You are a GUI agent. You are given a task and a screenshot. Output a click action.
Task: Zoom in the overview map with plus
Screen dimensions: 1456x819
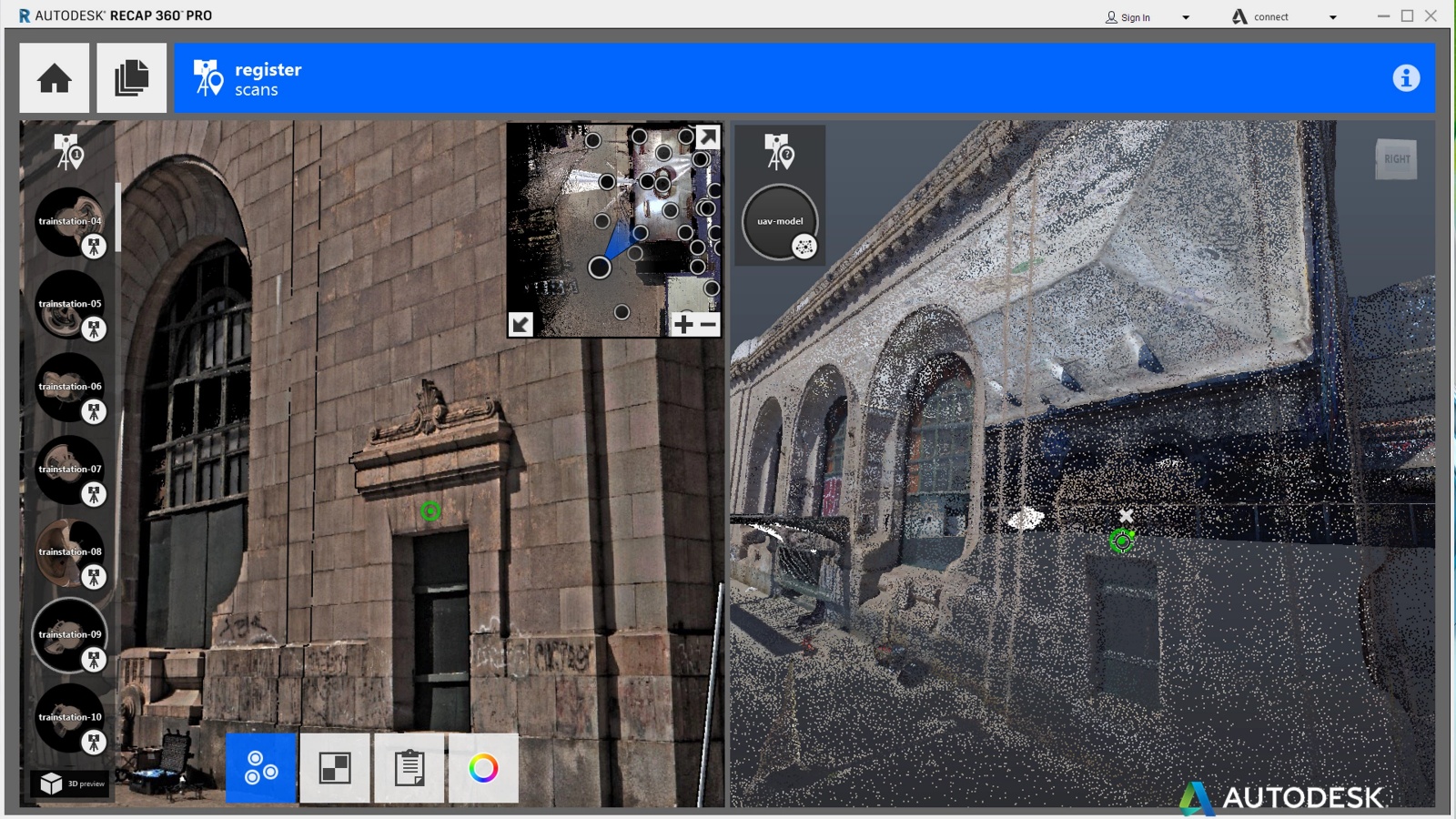click(x=683, y=324)
